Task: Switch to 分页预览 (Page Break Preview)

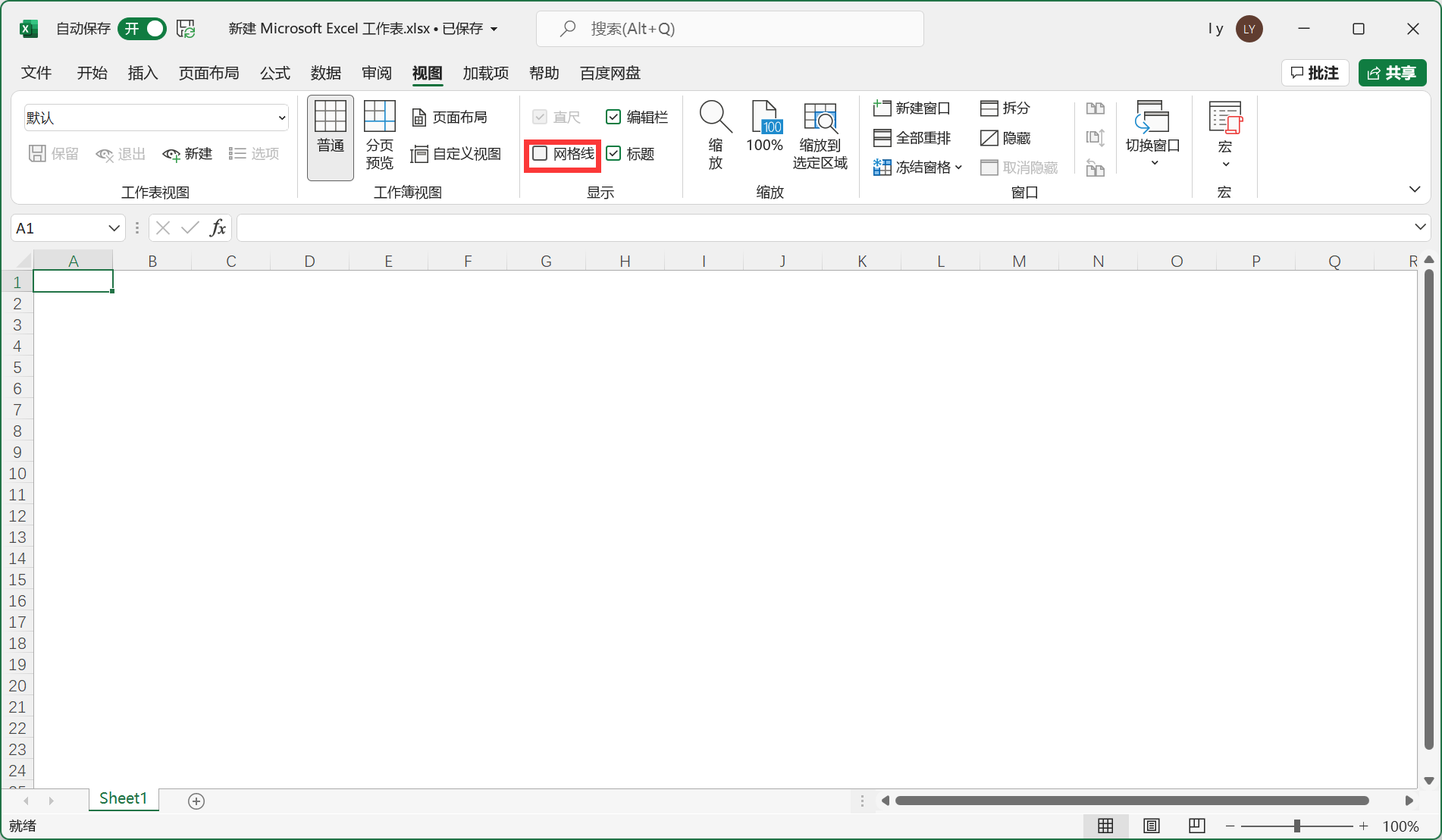Action: (379, 136)
